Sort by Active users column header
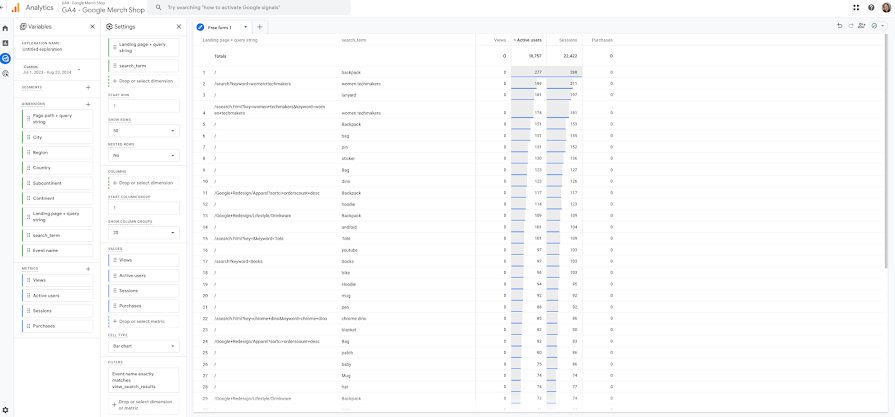This screenshot has width=895, height=417. pyautogui.click(x=528, y=40)
